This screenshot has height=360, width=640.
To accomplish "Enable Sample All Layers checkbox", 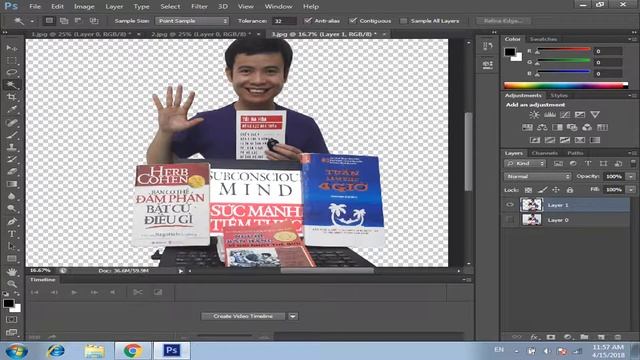I will tap(404, 21).
